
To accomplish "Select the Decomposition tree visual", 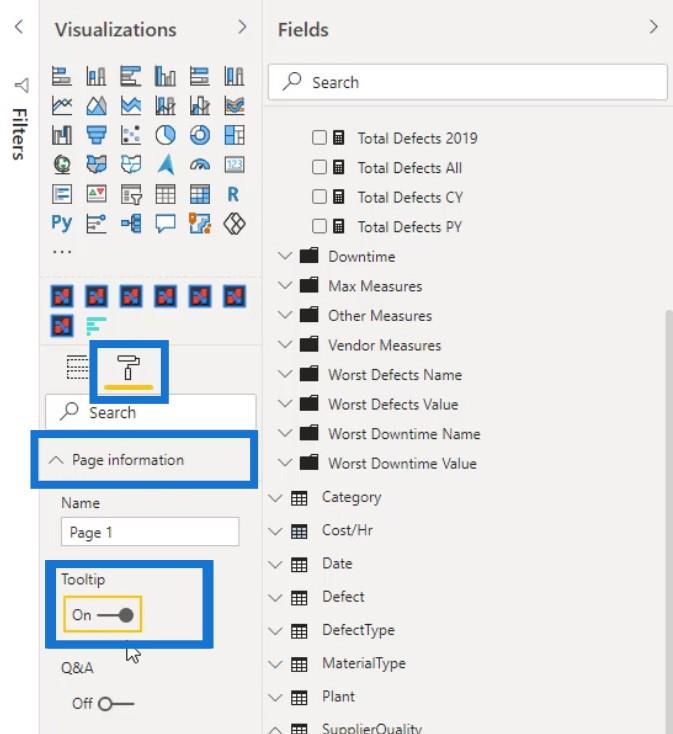I will (x=131, y=224).
